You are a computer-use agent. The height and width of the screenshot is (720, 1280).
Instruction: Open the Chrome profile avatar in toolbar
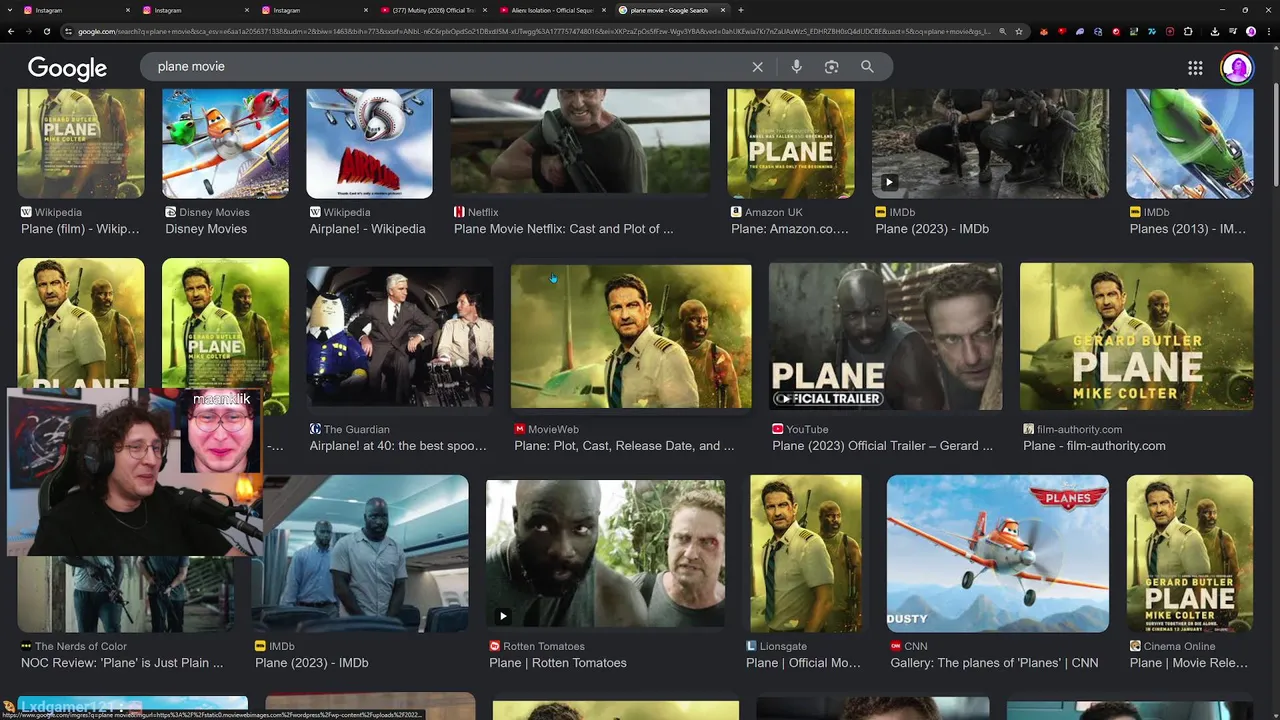1250,31
